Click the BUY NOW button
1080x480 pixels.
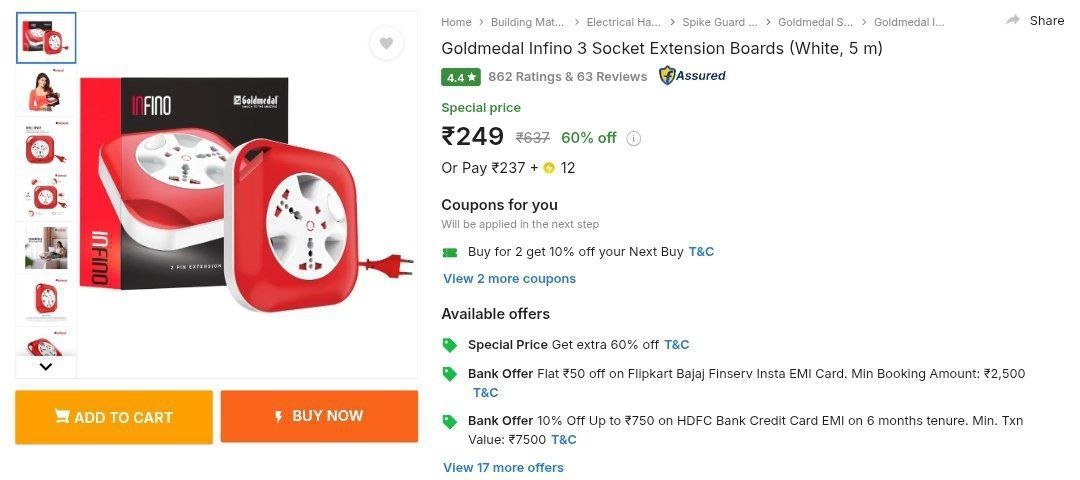click(319, 416)
